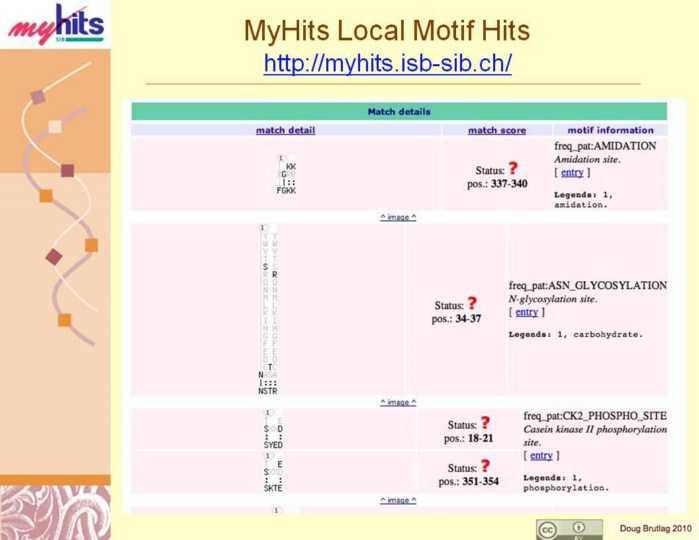Click the Creative Commons license badge
Image resolution: width=699 pixels, height=540 pixels.
pyautogui.click(x=569, y=529)
